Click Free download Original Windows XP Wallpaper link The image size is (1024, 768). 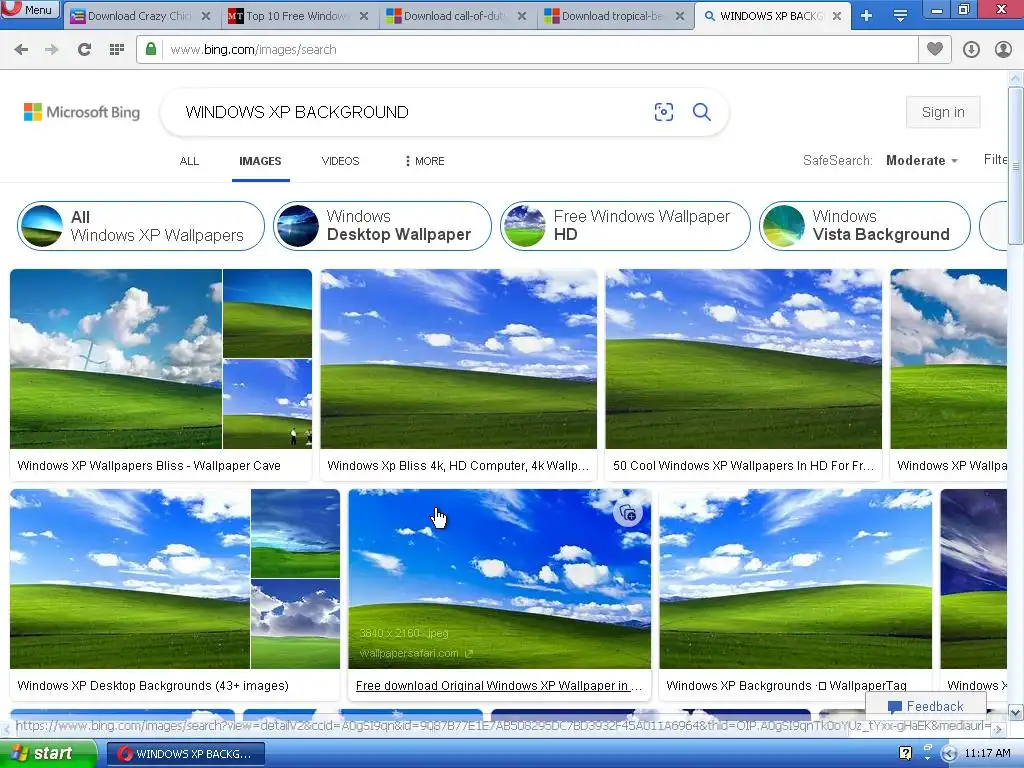pos(499,686)
